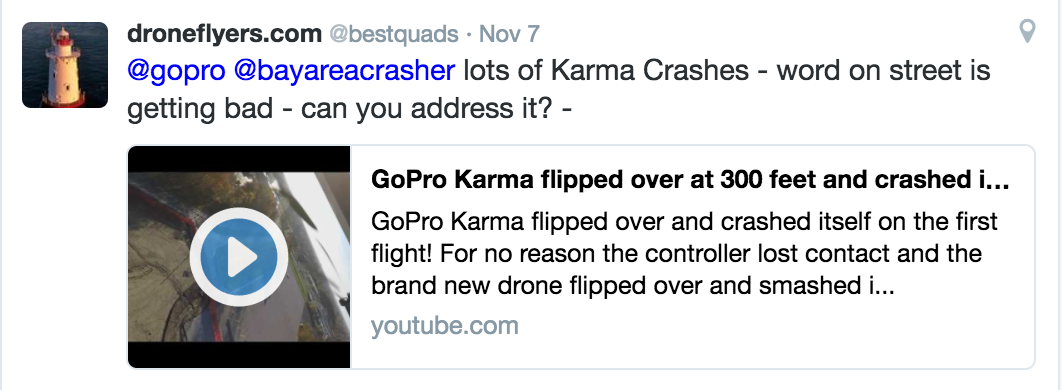The image size is (1062, 390).
Task: Click the black bar above the video thumbnail
Action: pos(239,159)
